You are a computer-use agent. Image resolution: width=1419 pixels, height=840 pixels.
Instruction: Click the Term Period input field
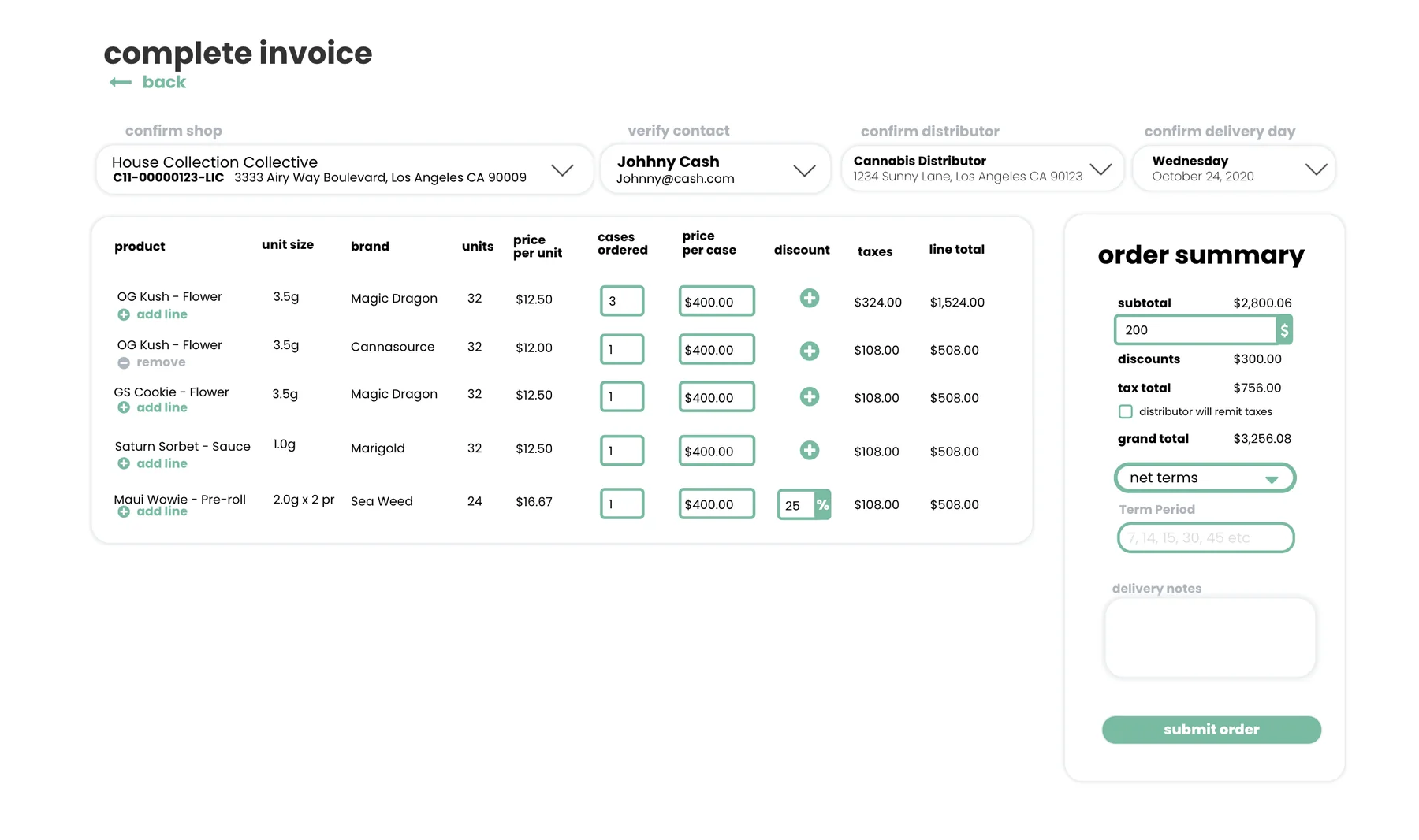[x=1205, y=537]
